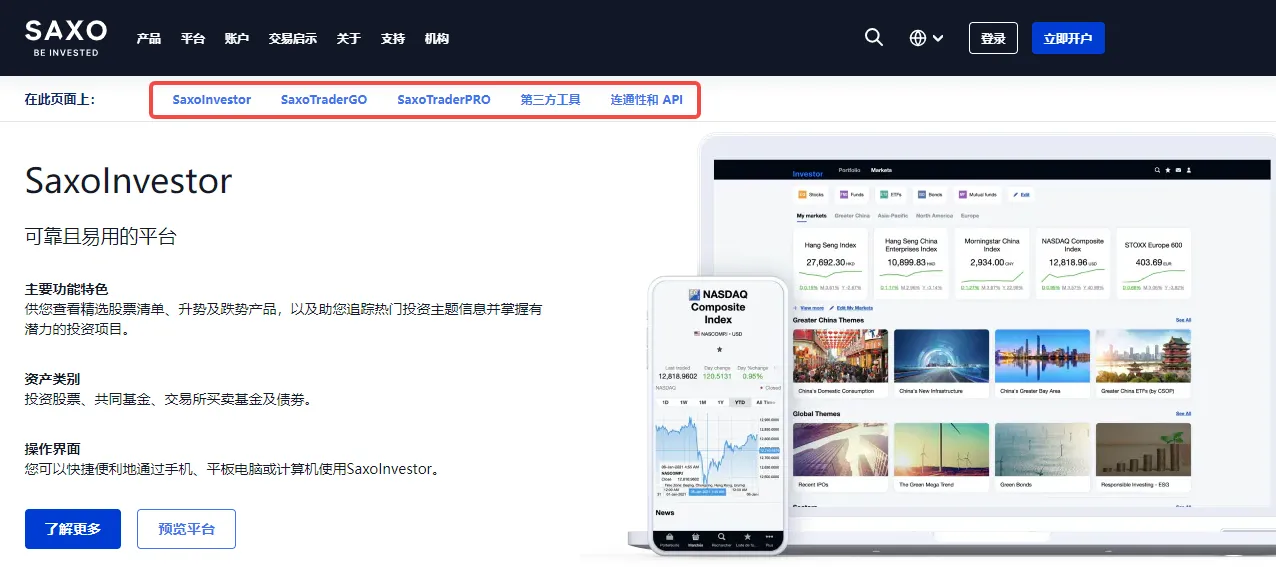This screenshot has width=1276, height=567.
Task: Jump to the 第三方工具 section link
Action: click(551, 100)
